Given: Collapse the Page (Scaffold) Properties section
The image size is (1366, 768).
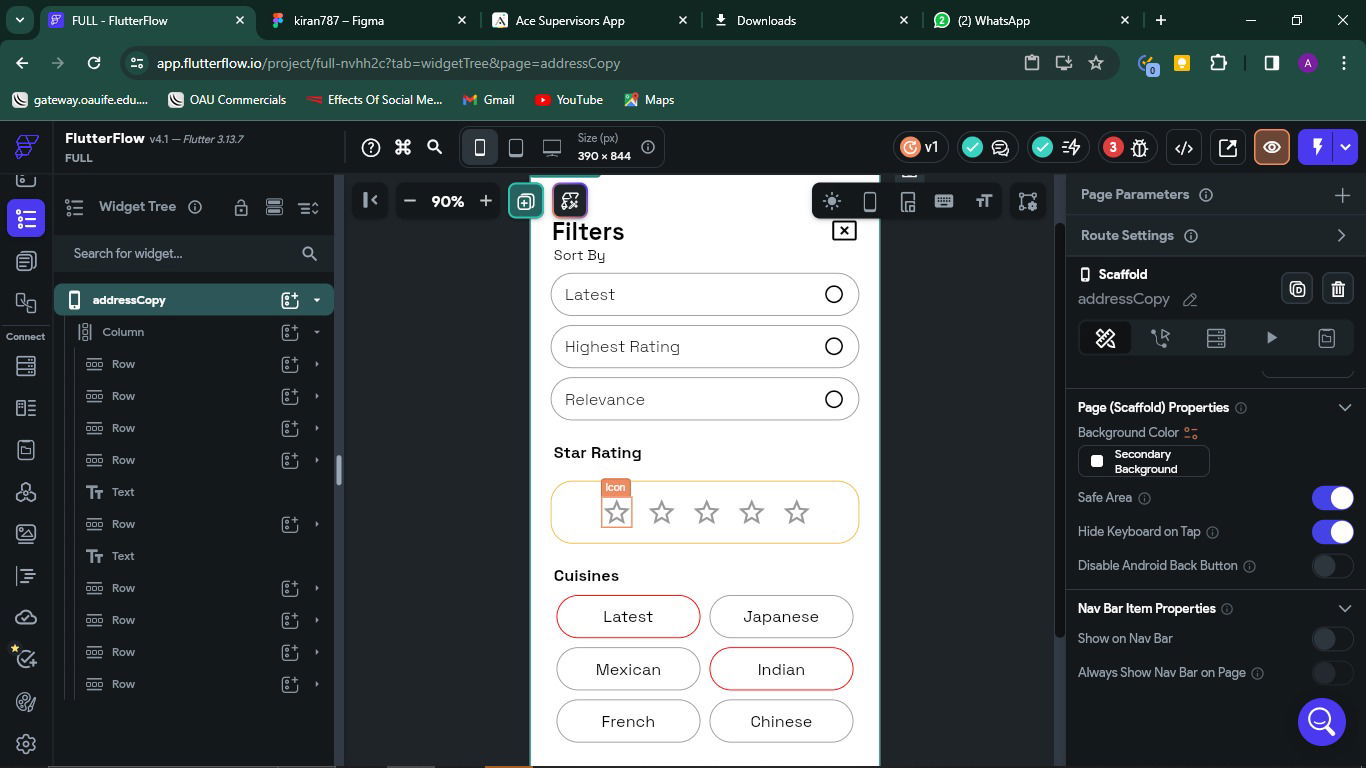Looking at the screenshot, I should (1344, 408).
